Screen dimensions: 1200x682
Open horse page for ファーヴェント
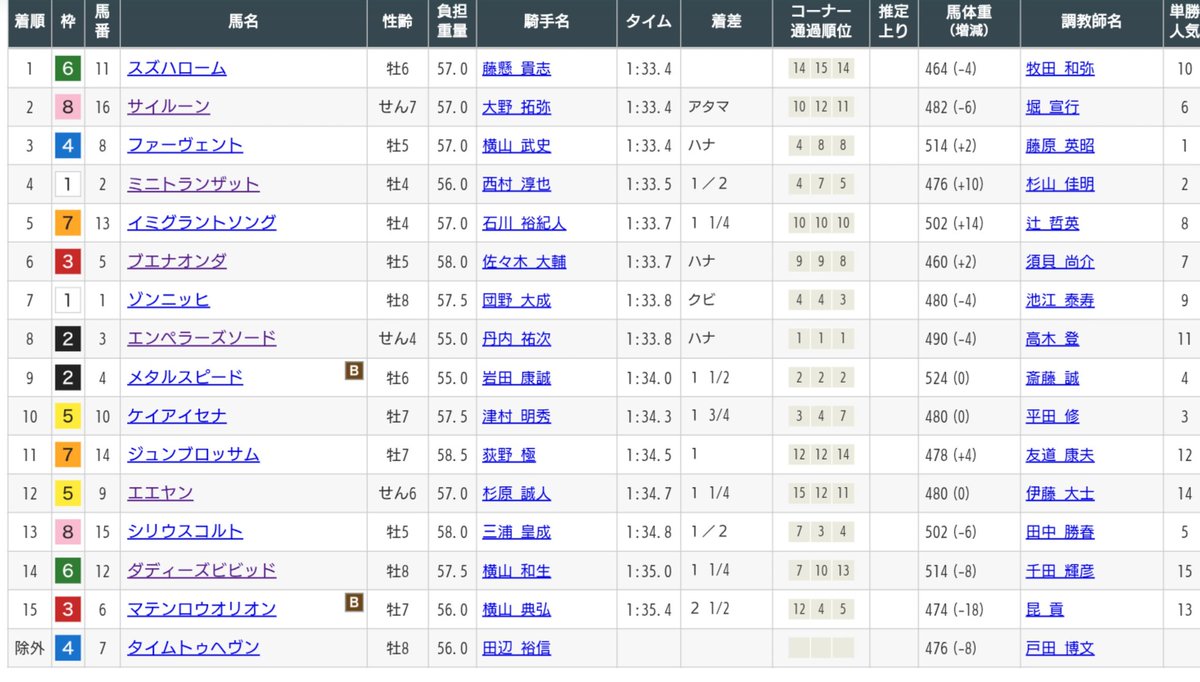[x=185, y=145]
